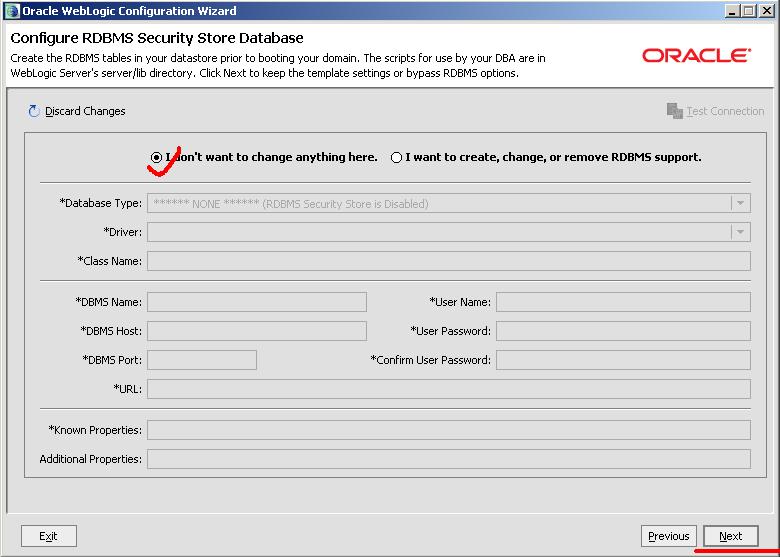Close the Configuration Wizard window
The width and height of the screenshot is (780, 557).
(767, 11)
